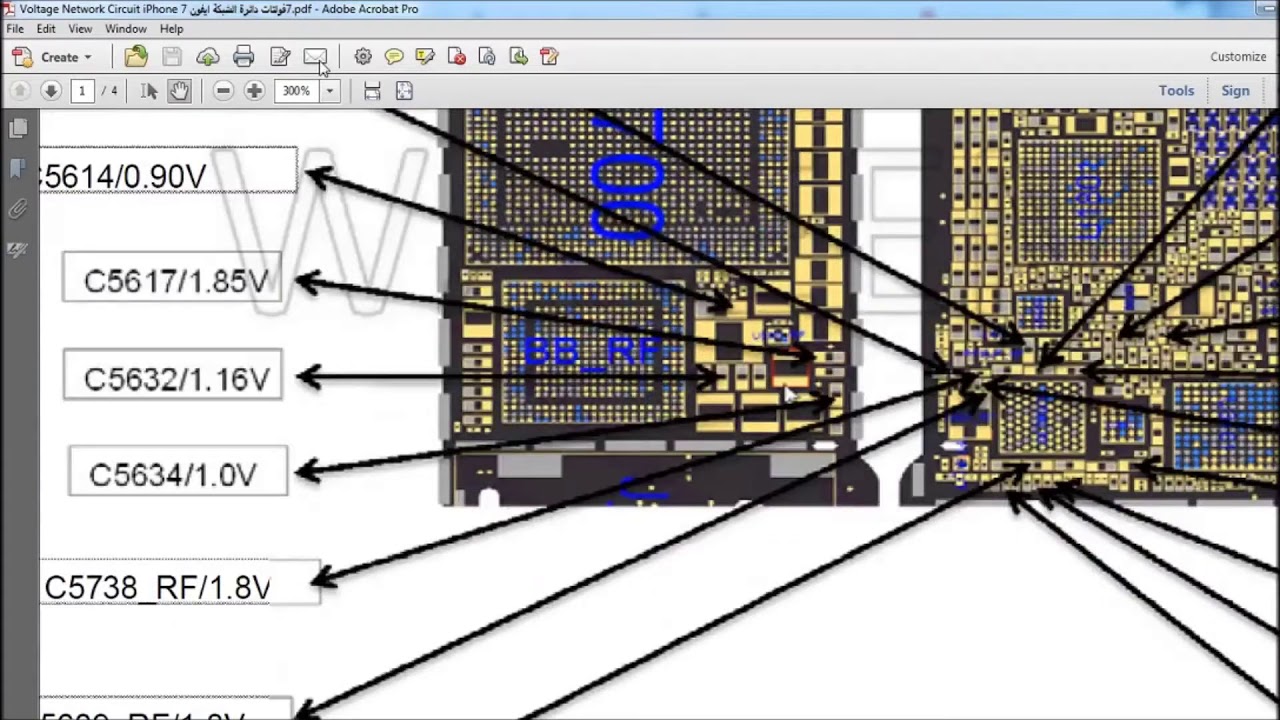Screen dimensions: 1280x720
Task: Click the Delete pages icon
Action: (457, 57)
